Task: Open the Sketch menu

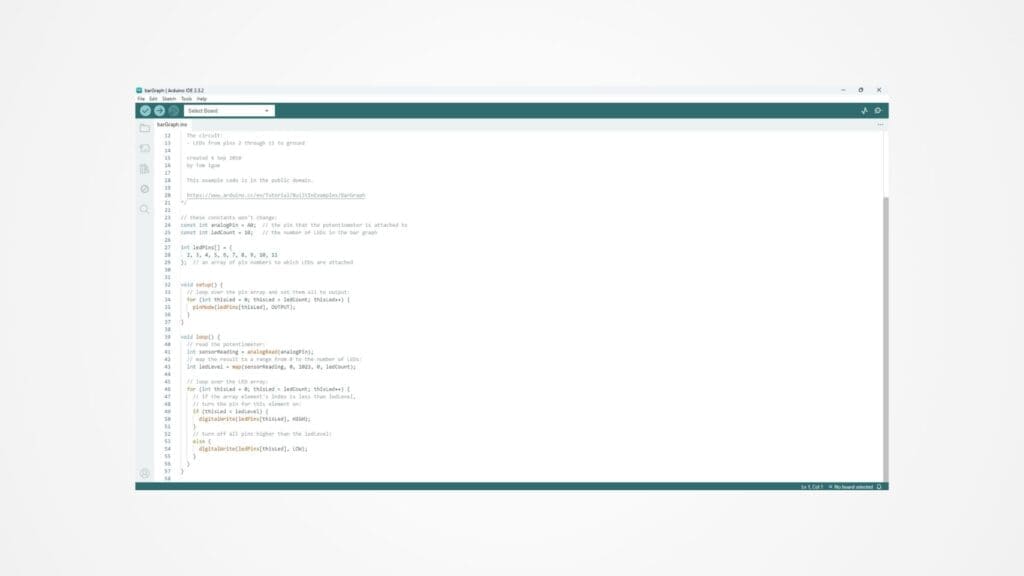Action: pyautogui.click(x=169, y=99)
